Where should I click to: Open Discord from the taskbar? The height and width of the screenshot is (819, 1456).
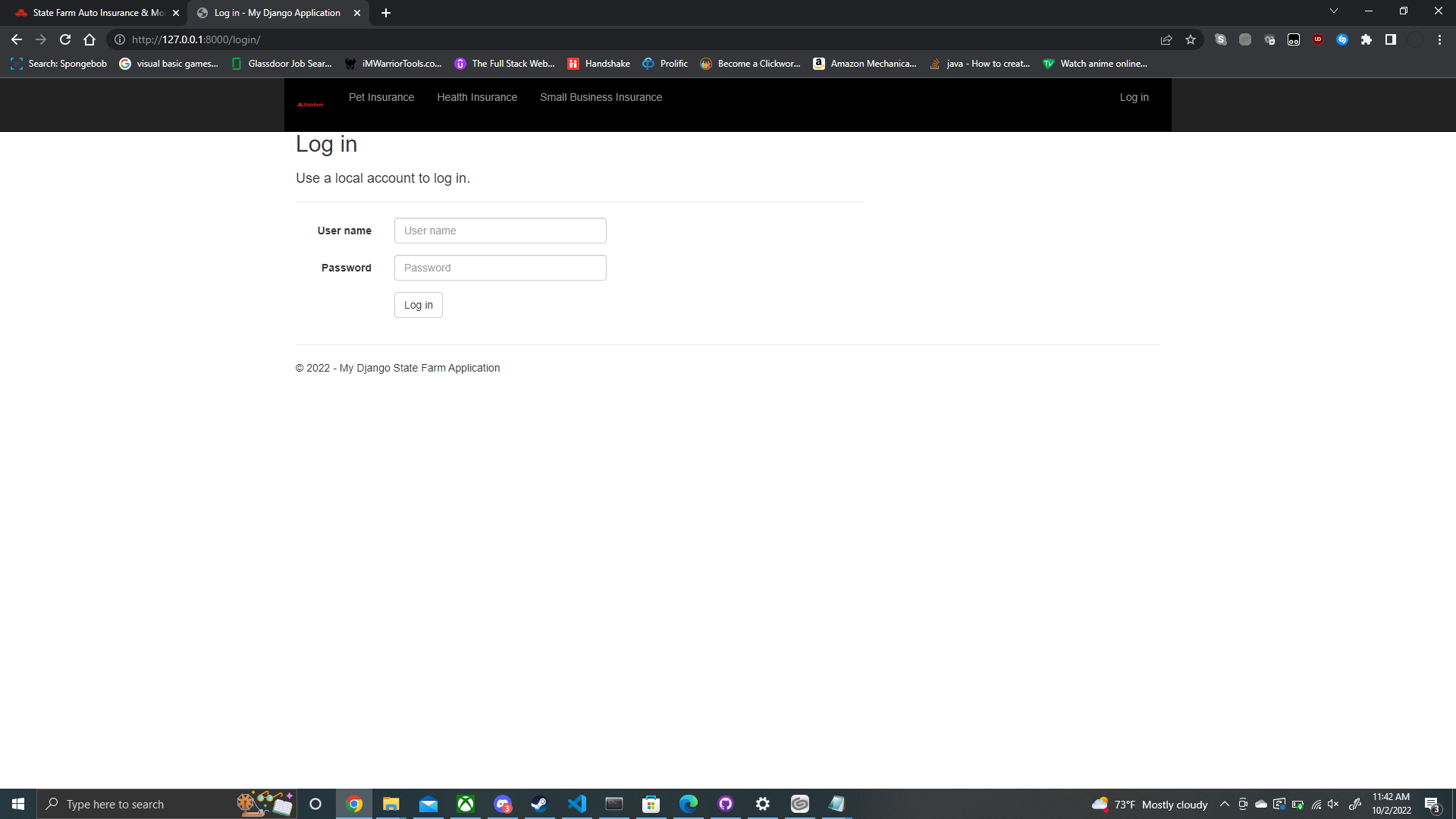(503, 804)
